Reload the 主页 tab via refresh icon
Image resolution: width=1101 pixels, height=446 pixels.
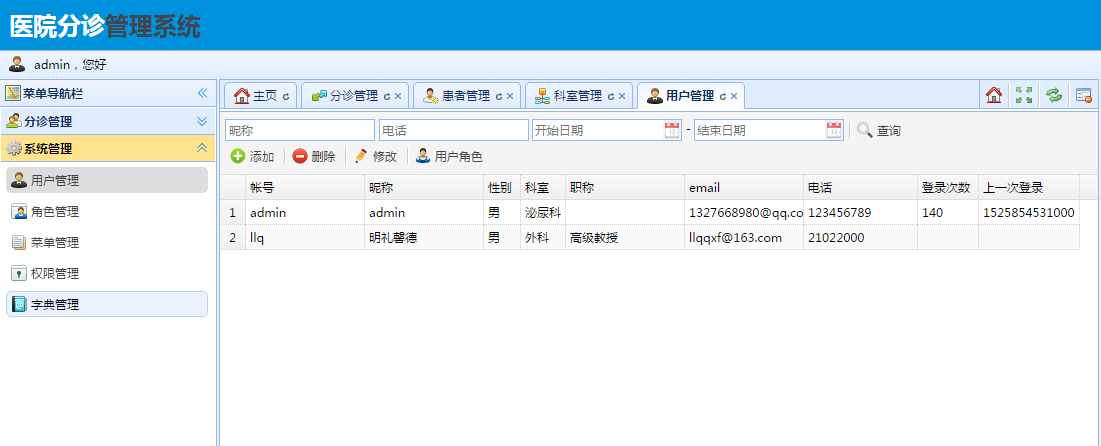coord(286,96)
